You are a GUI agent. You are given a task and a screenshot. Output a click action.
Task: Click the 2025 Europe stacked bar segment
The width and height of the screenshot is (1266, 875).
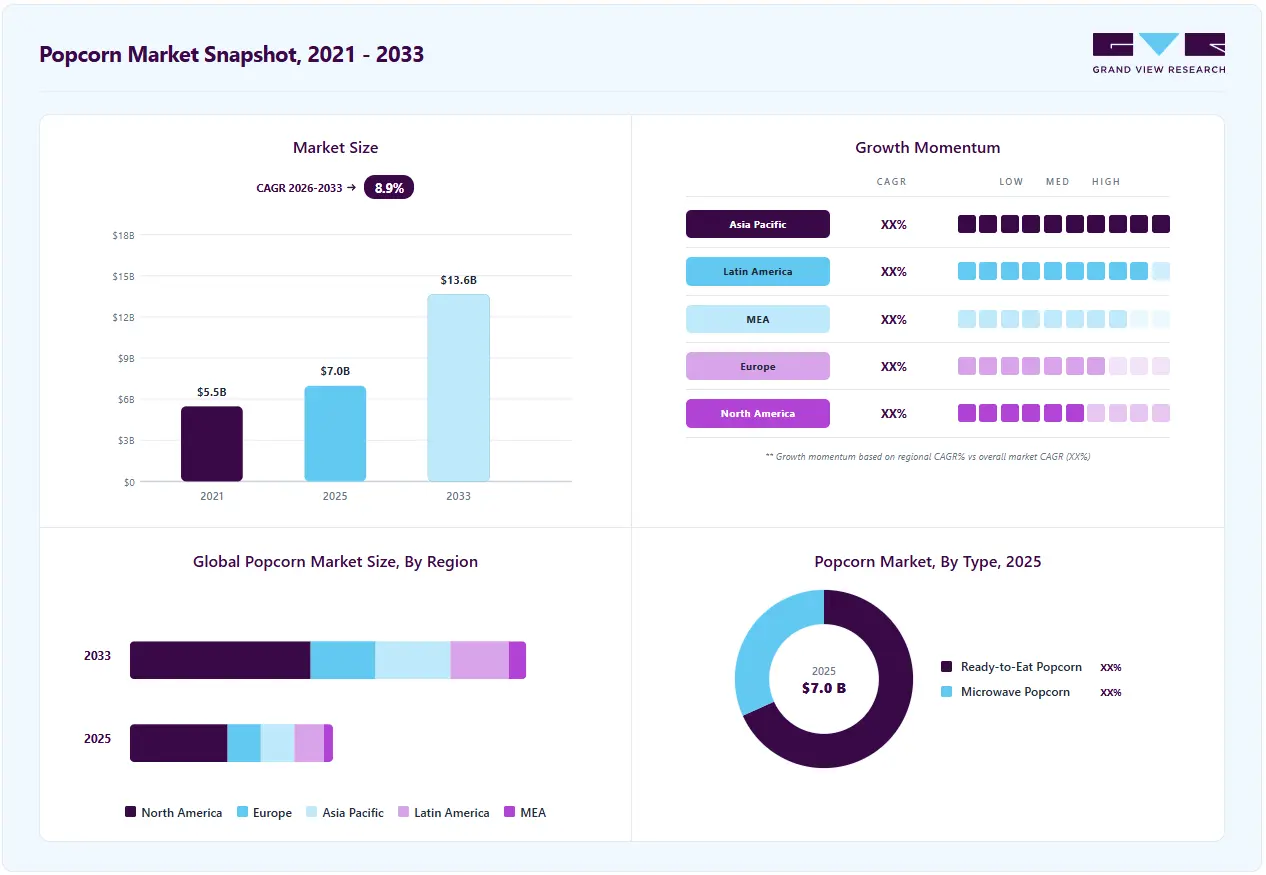coord(244,743)
